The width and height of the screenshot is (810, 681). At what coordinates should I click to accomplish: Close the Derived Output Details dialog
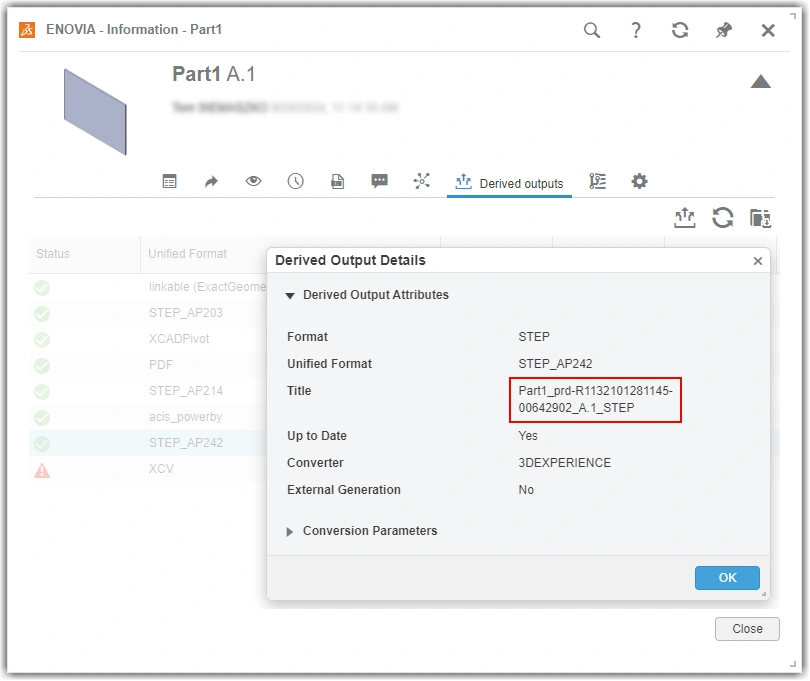pos(758,261)
